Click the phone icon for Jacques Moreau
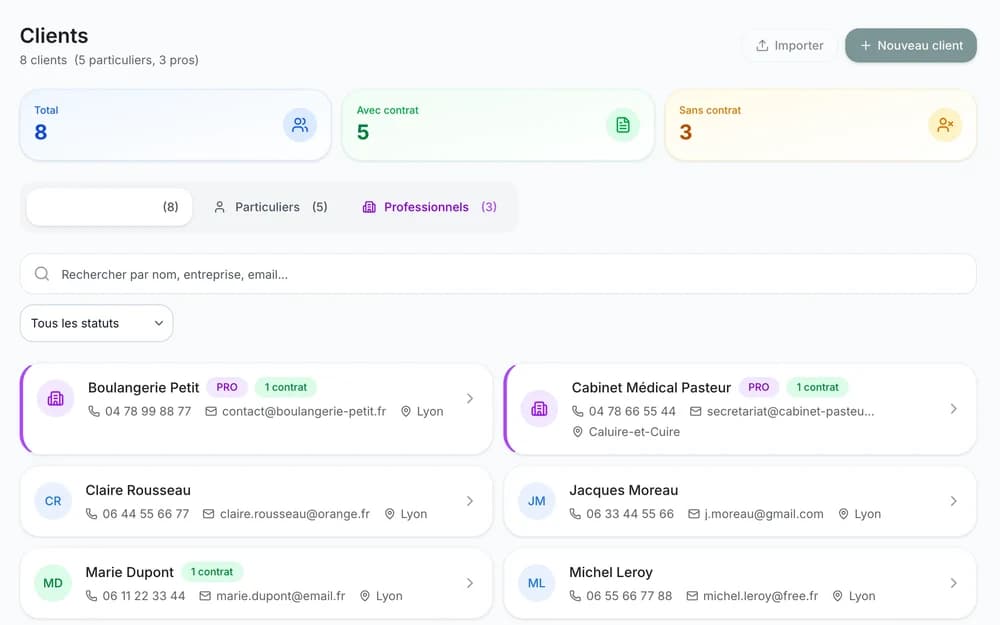This screenshot has width=1000, height=625. (575, 514)
